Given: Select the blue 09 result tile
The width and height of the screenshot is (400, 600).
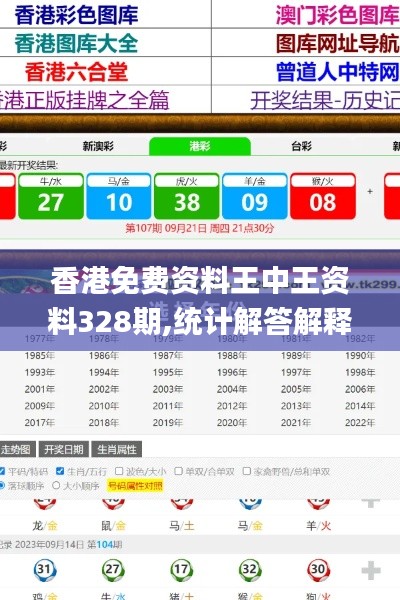Looking at the screenshot, I should pyautogui.click(x=255, y=196).
